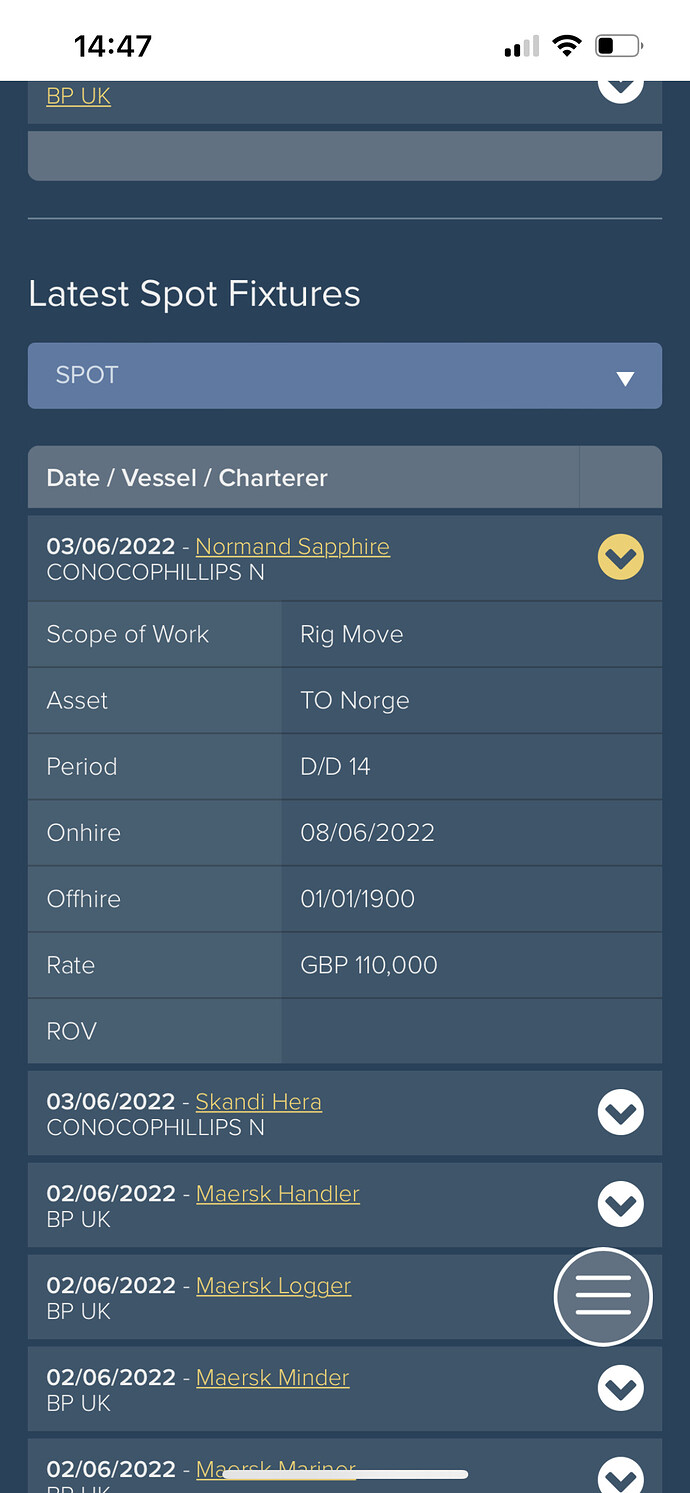Open the Maersk Logger vessel link

(274, 1285)
